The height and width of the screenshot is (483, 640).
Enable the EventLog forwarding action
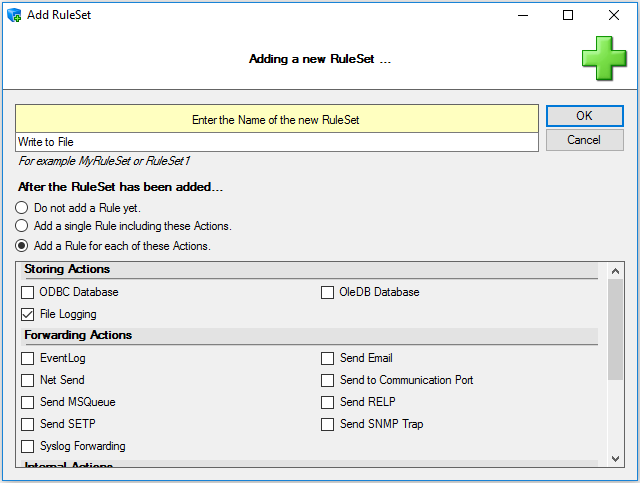click(28, 358)
